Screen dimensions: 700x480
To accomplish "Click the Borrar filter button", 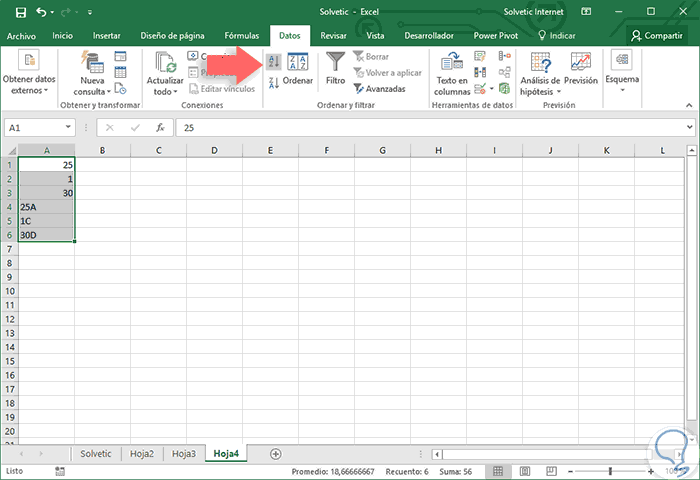I will pos(371,57).
